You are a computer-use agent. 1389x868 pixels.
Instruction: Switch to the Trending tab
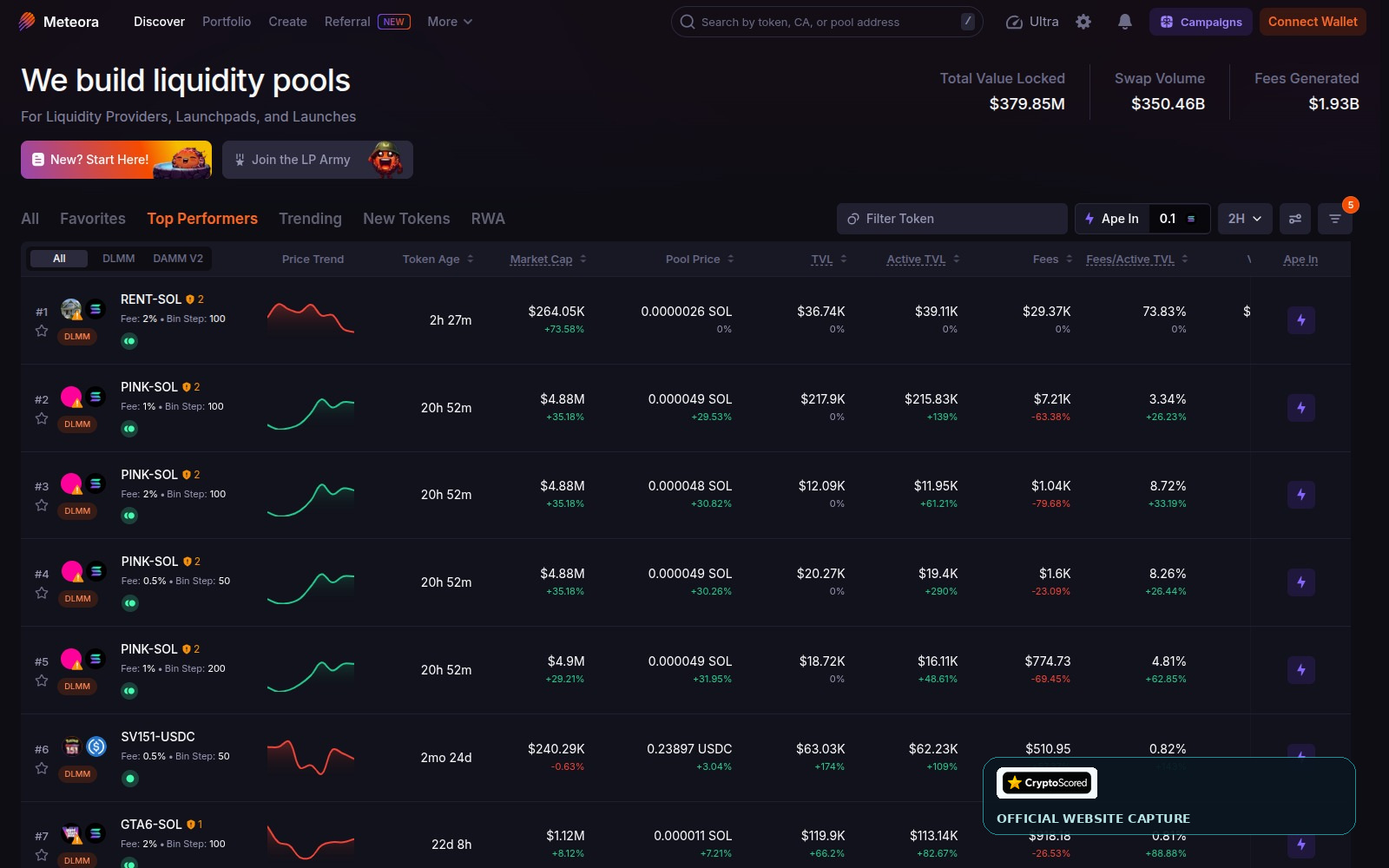click(310, 219)
